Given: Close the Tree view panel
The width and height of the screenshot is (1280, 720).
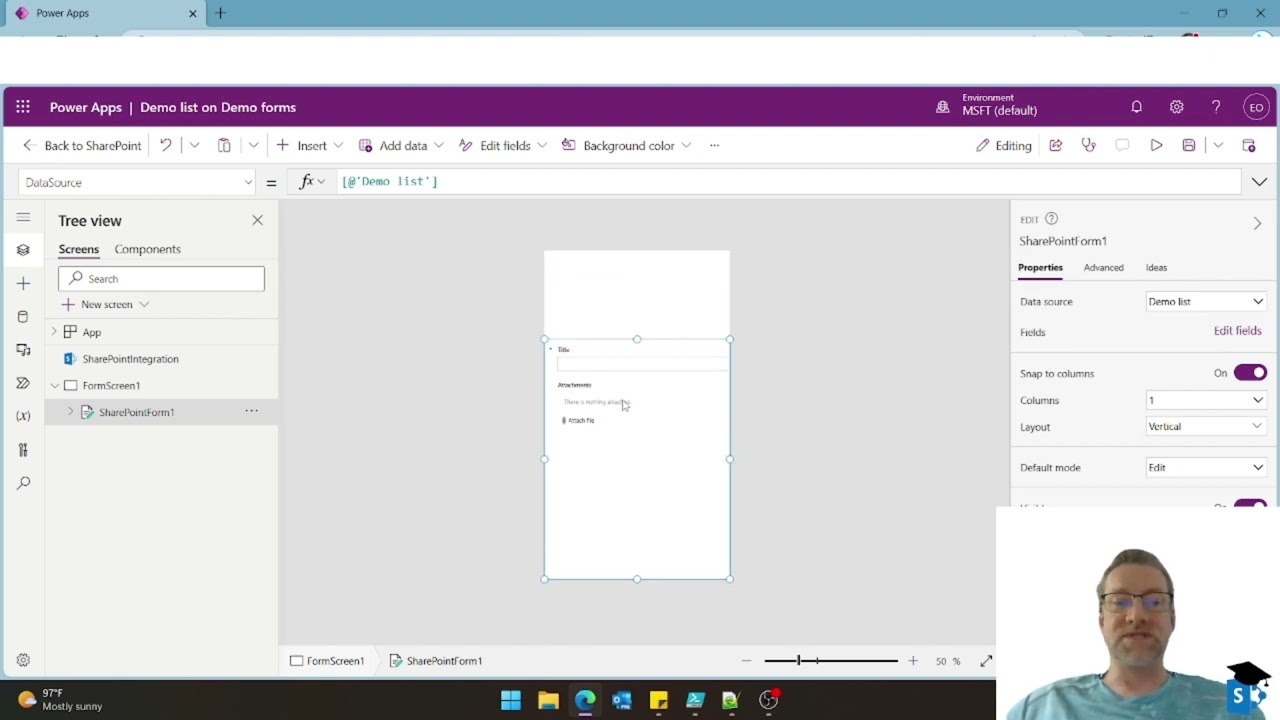Looking at the screenshot, I should 257,220.
